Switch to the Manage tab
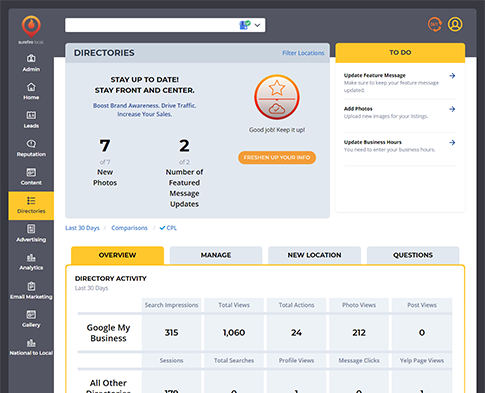Viewport: 485px width, 393px height. point(216,255)
